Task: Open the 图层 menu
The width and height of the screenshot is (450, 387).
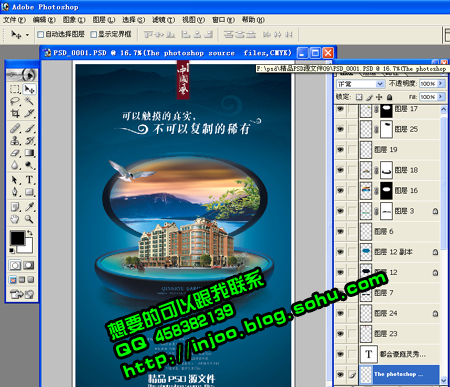Action: coord(103,20)
